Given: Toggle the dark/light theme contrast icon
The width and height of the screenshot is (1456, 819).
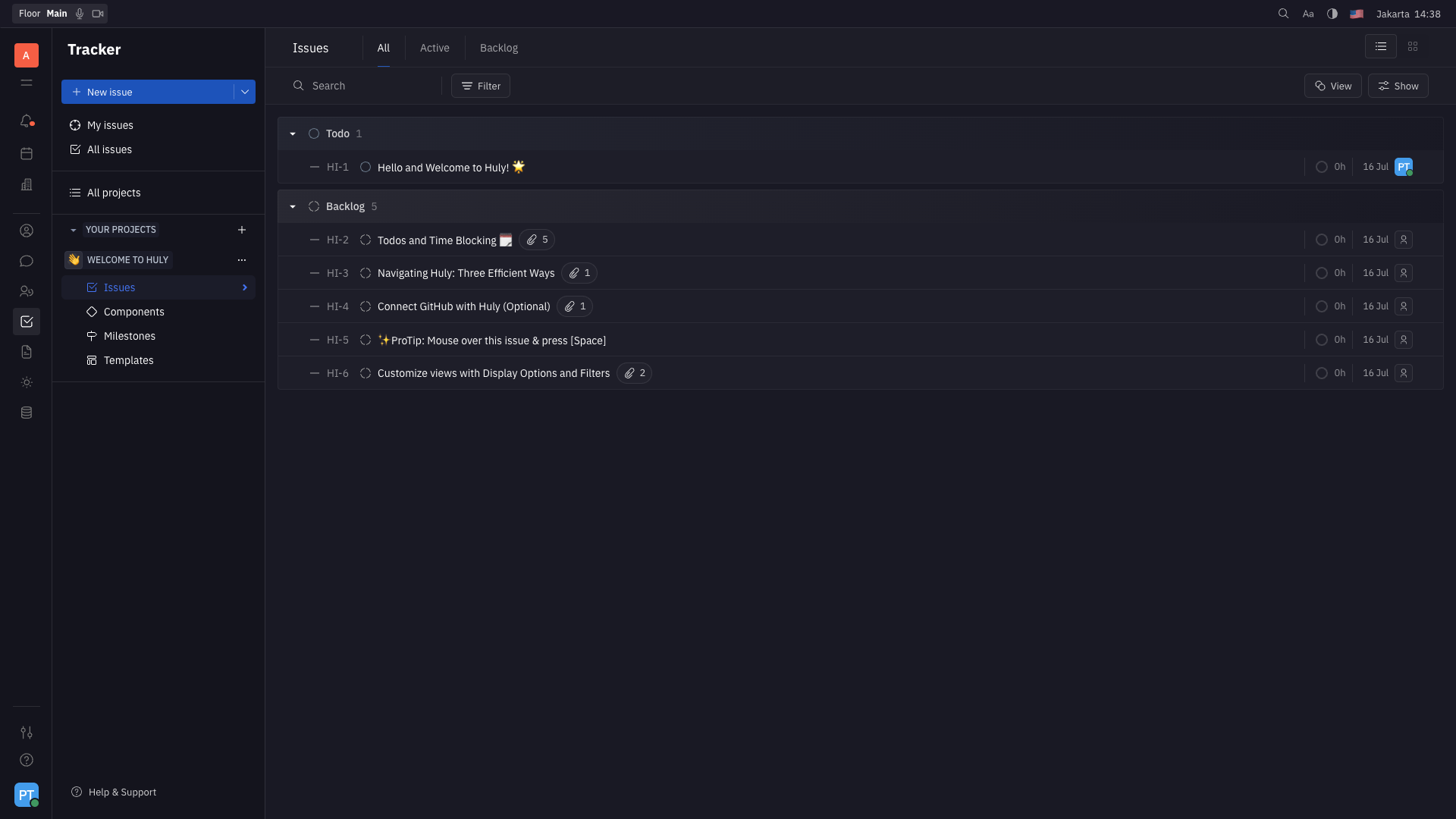Looking at the screenshot, I should (1332, 13).
